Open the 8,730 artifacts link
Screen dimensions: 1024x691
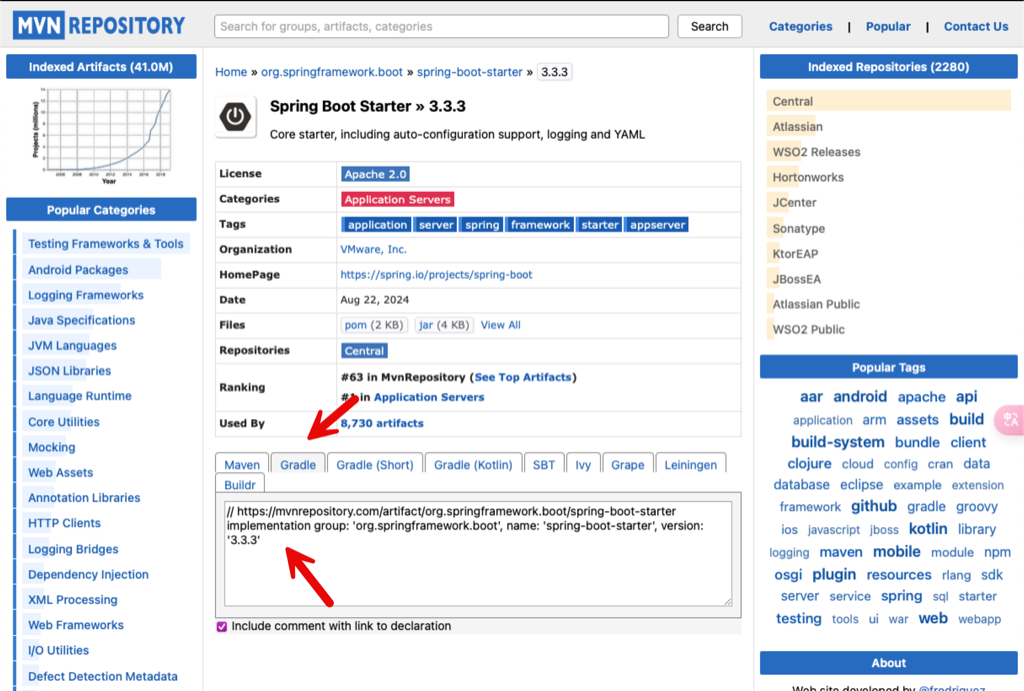point(382,423)
